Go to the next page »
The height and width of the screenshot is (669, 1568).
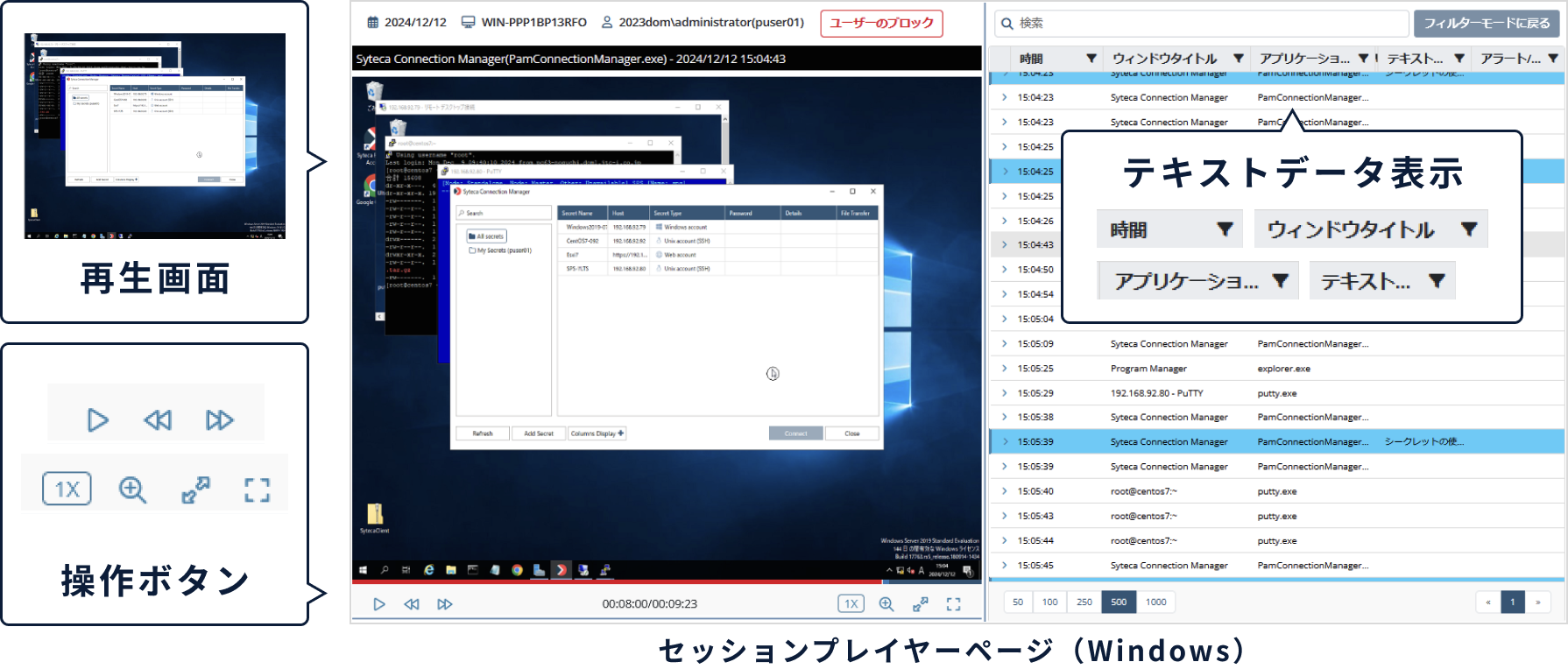click(1537, 602)
